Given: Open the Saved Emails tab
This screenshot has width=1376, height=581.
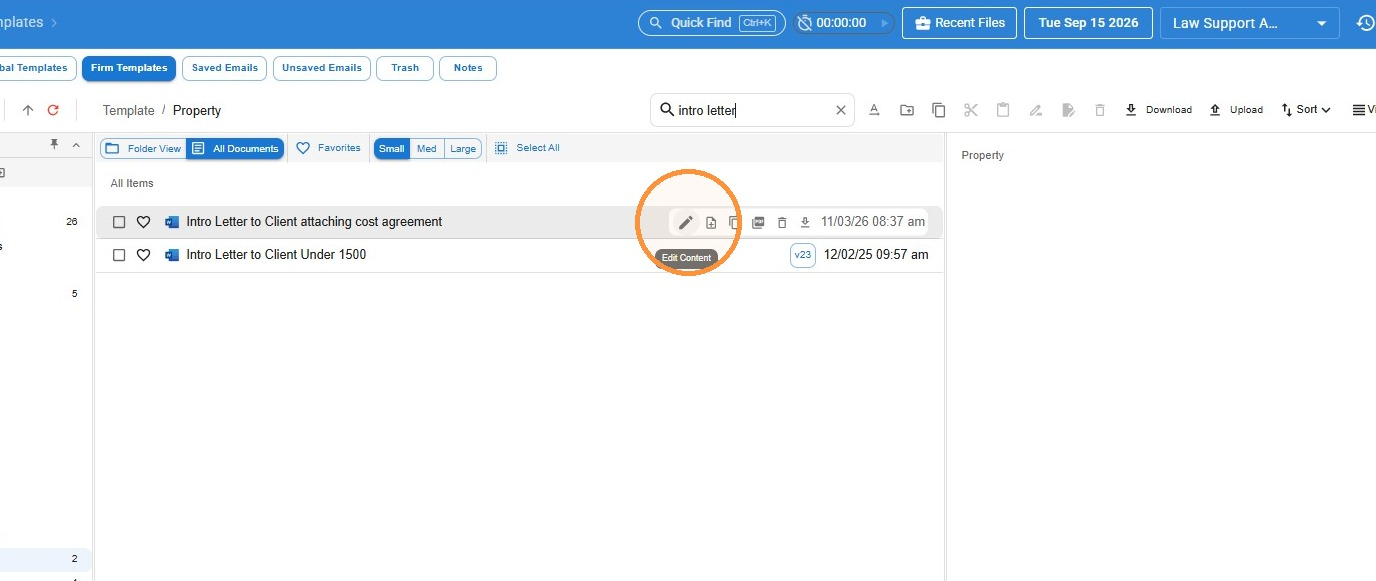Looking at the screenshot, I should [x=225, y=68].
